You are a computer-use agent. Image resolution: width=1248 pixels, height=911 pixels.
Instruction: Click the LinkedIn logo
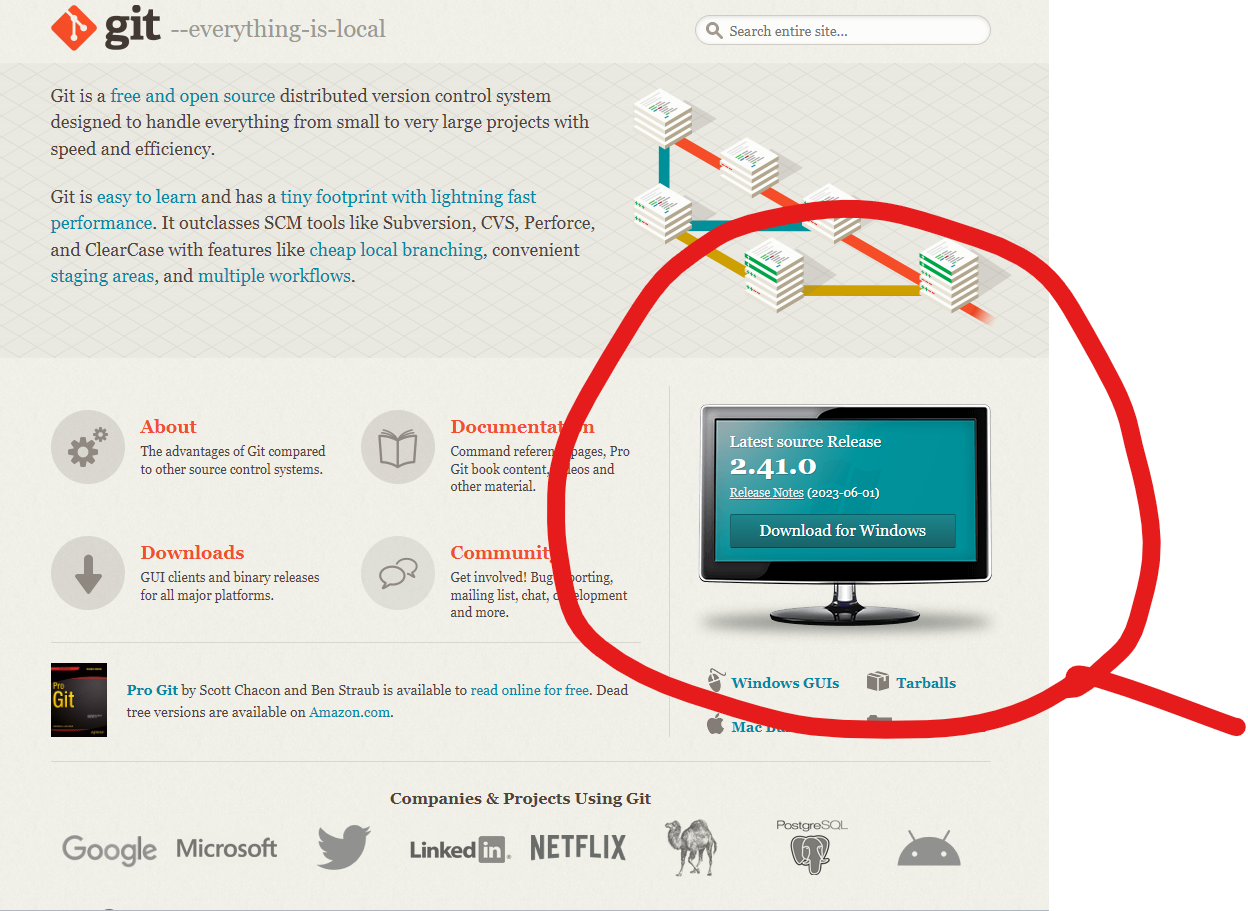[460, 849]
